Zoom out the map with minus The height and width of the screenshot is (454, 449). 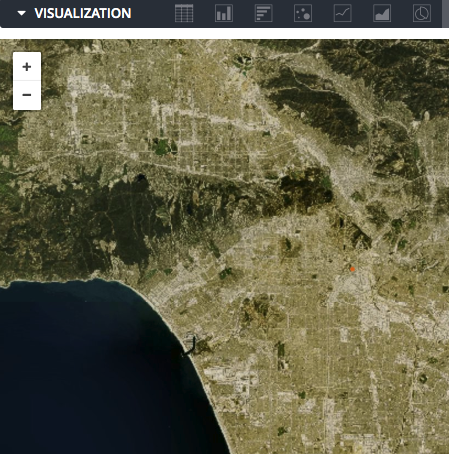(x=27, y=95)
